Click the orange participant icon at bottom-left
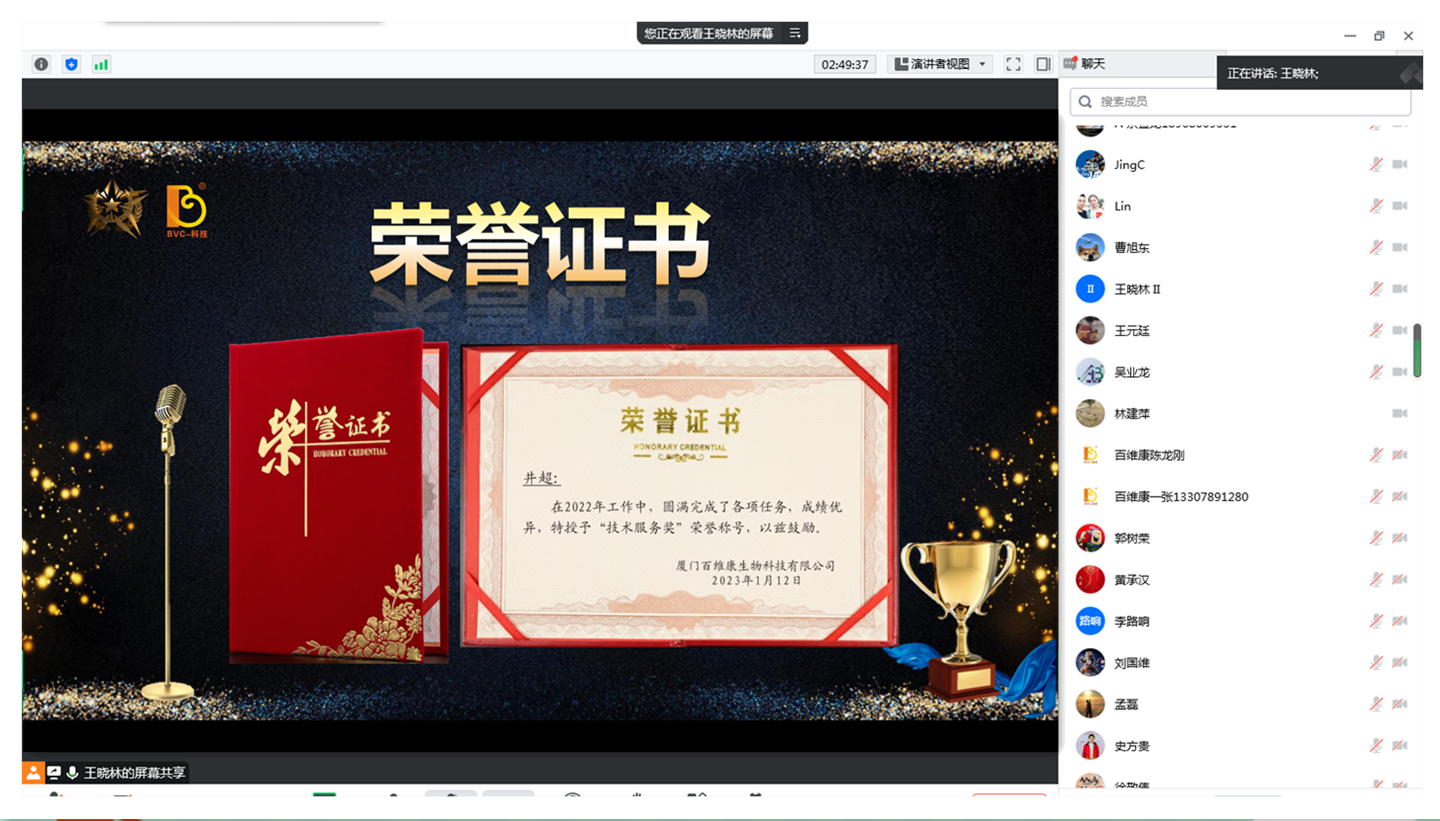The height and width of the screenshot is (821, 1440). [x=35, y=771]
